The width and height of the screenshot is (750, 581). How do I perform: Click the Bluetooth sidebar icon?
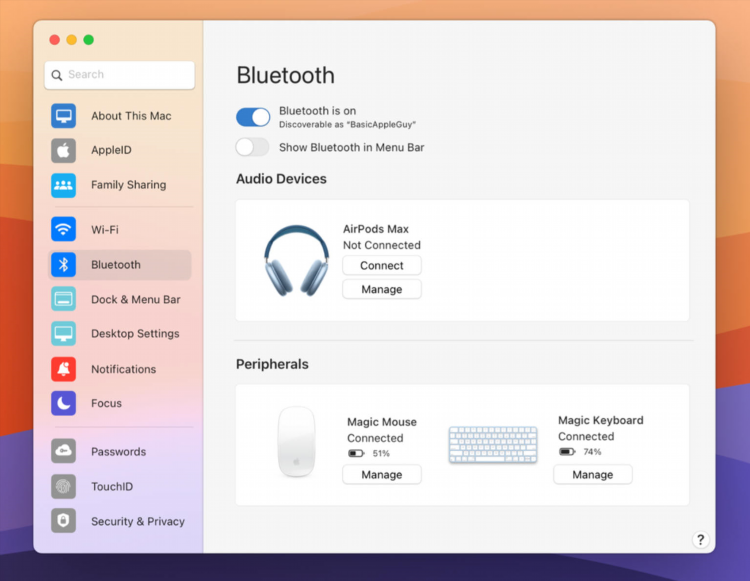(x=63, y=264)
